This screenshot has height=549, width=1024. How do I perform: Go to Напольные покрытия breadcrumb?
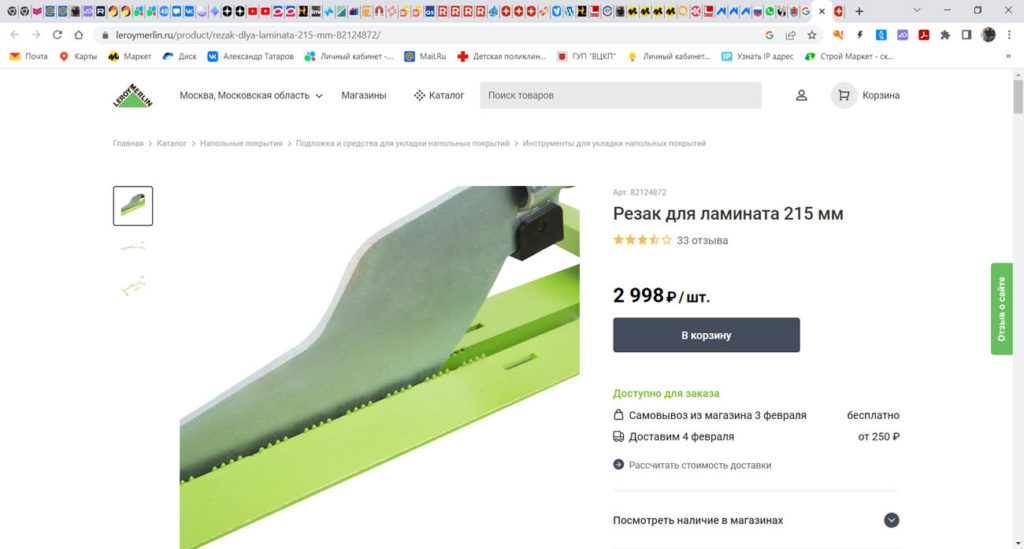241,144
